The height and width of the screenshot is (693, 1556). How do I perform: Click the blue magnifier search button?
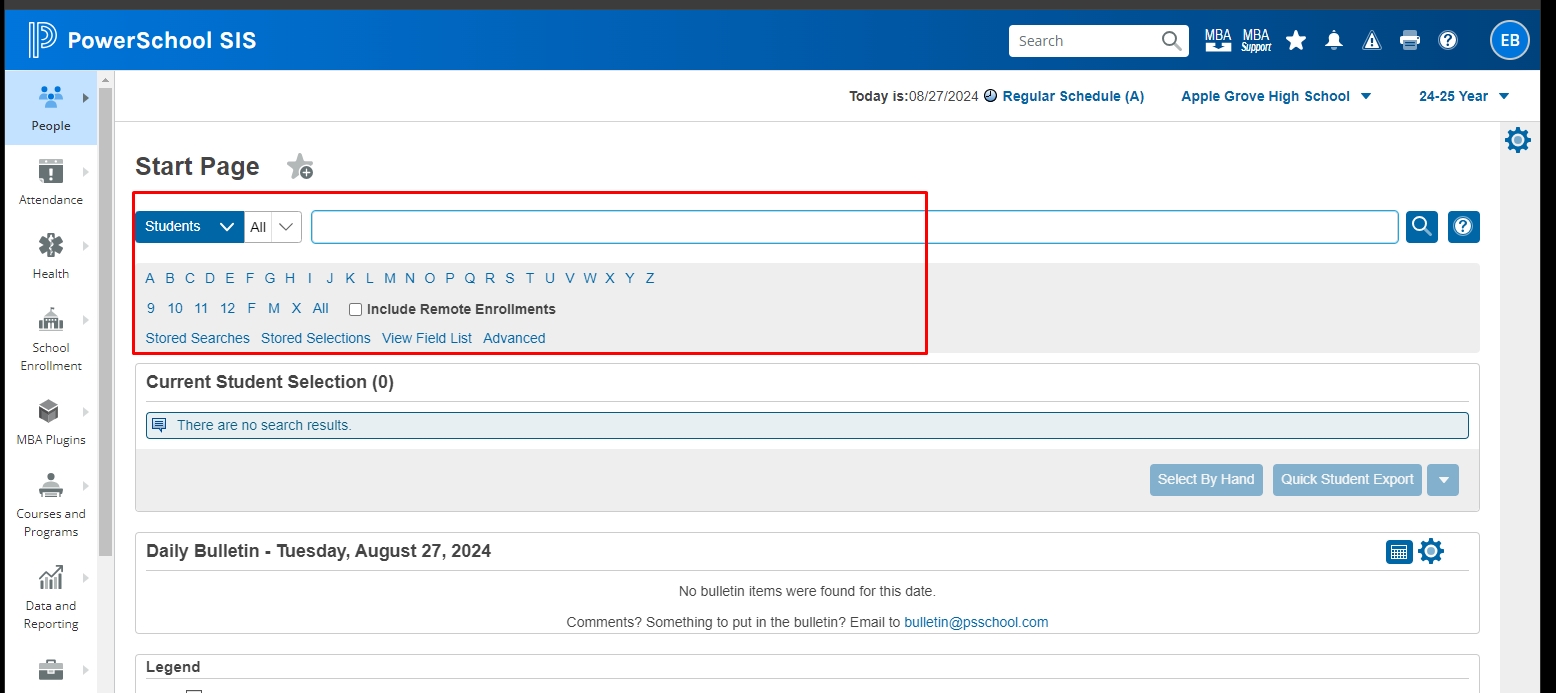pos(1422,227)
